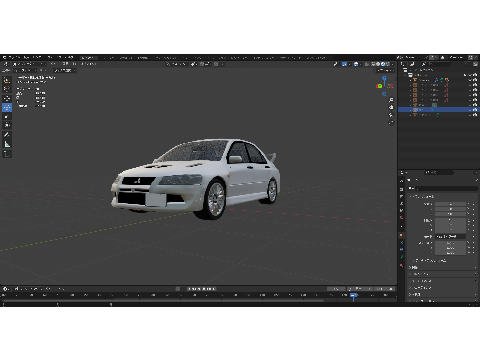480x360 pixels.
Task: Toggle auto keying record button in timeline
Action: point(178,289)
